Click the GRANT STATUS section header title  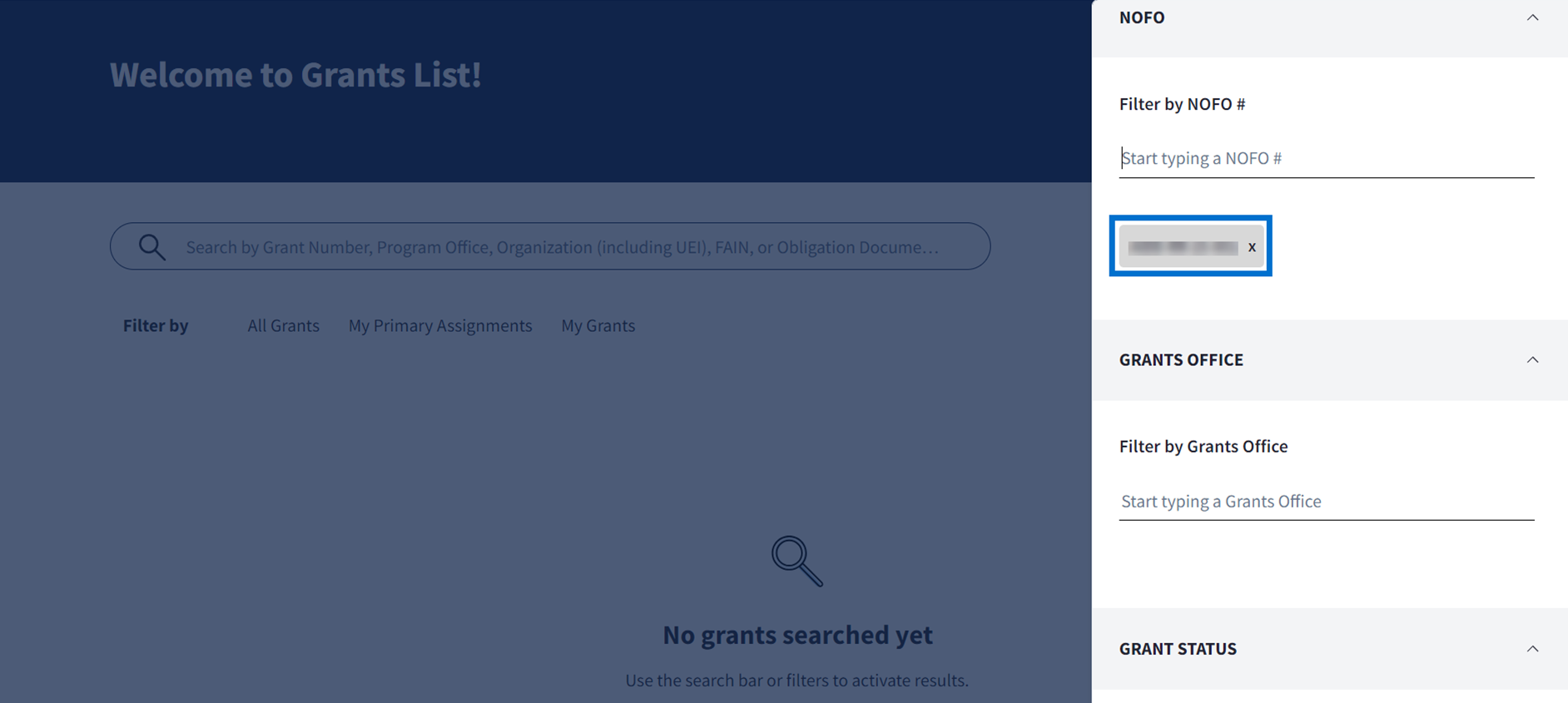coord(1177,649)
